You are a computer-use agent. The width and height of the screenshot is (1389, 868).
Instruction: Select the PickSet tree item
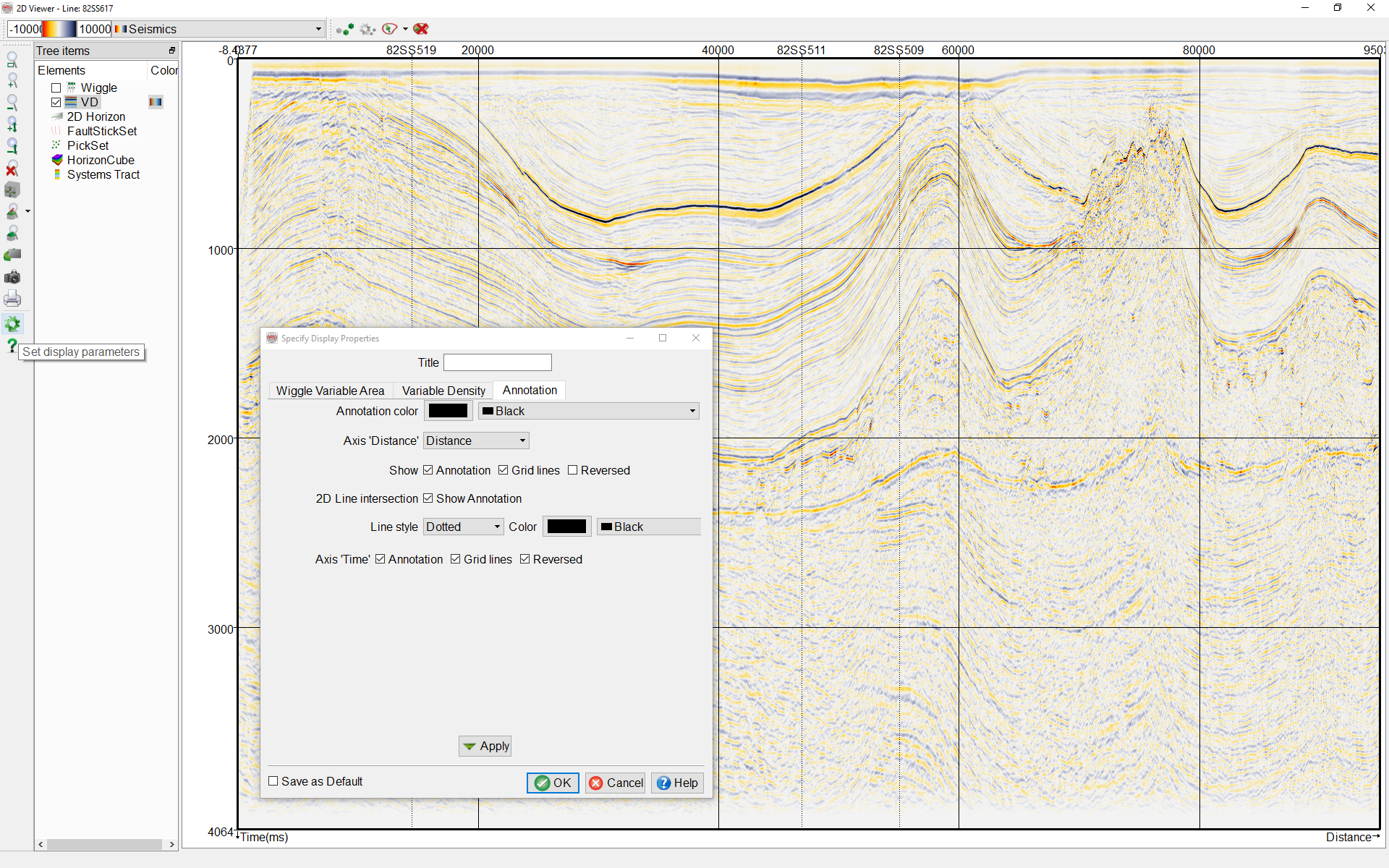(88, 145)
